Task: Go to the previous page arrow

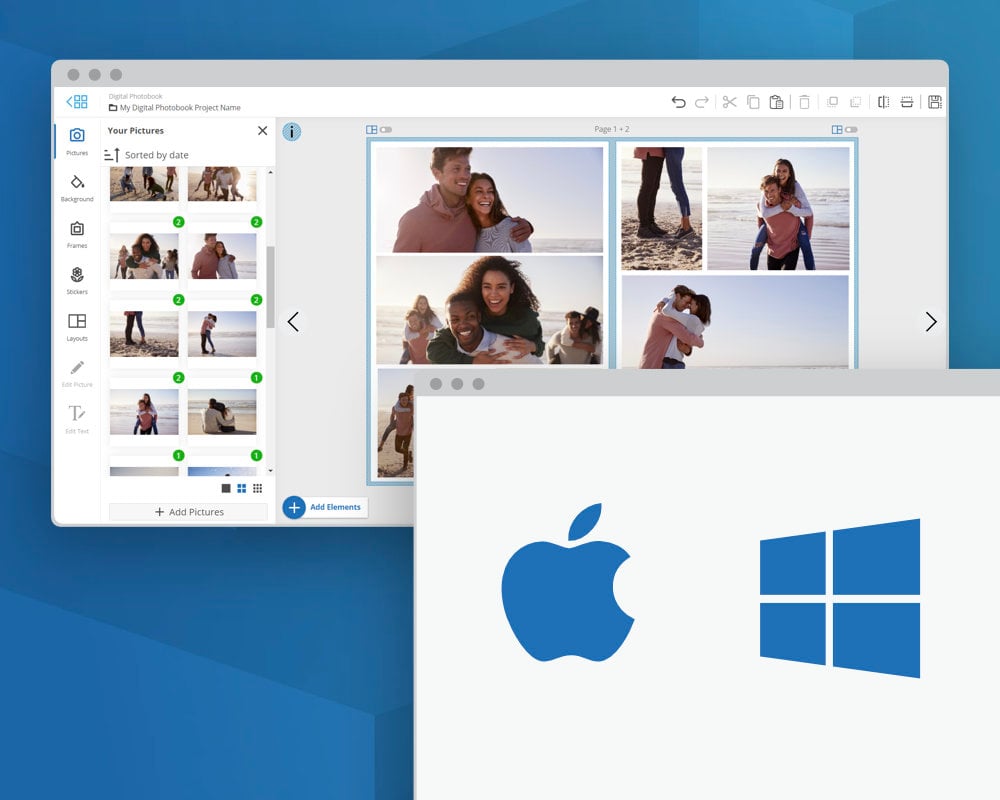Action: [293, 322]
